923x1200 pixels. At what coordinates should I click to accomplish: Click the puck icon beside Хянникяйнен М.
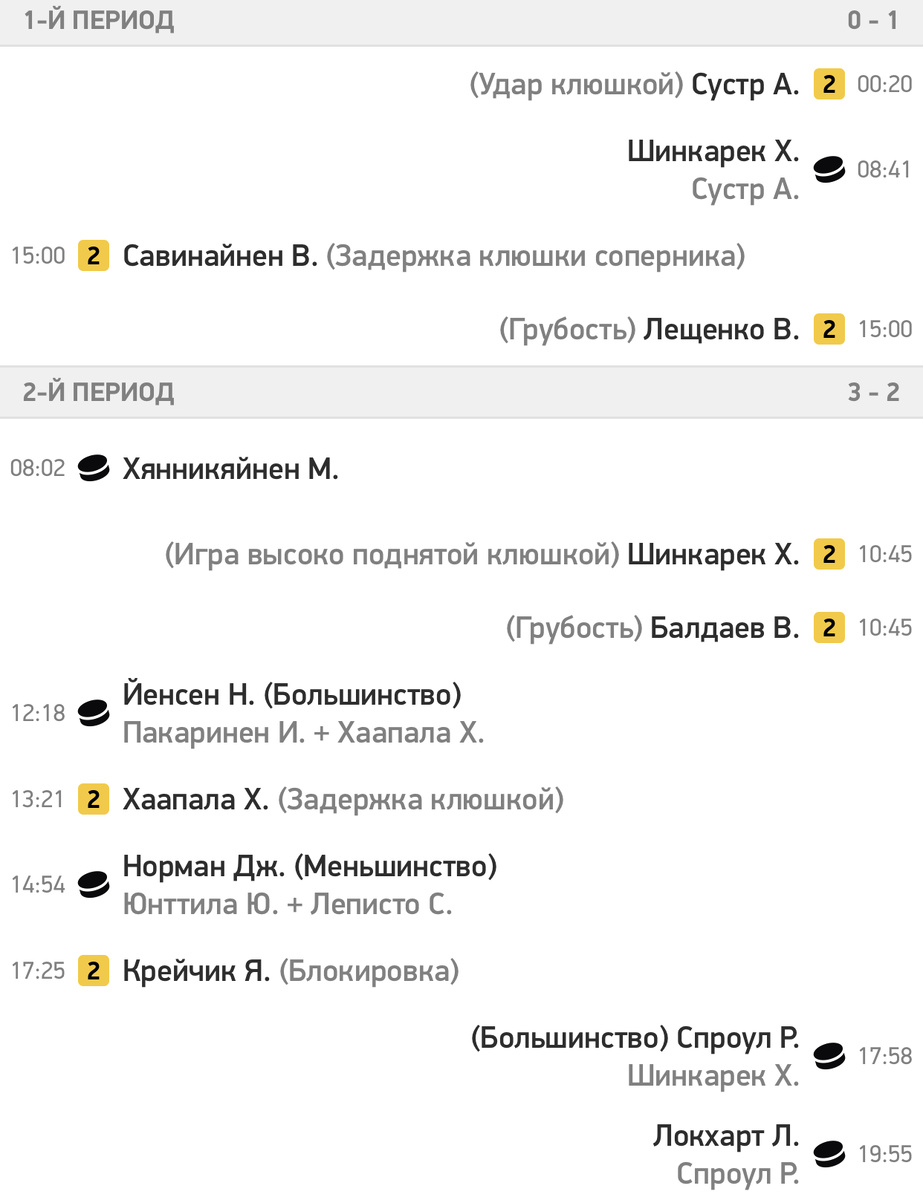pyautogui.click(x=94, y=468)
